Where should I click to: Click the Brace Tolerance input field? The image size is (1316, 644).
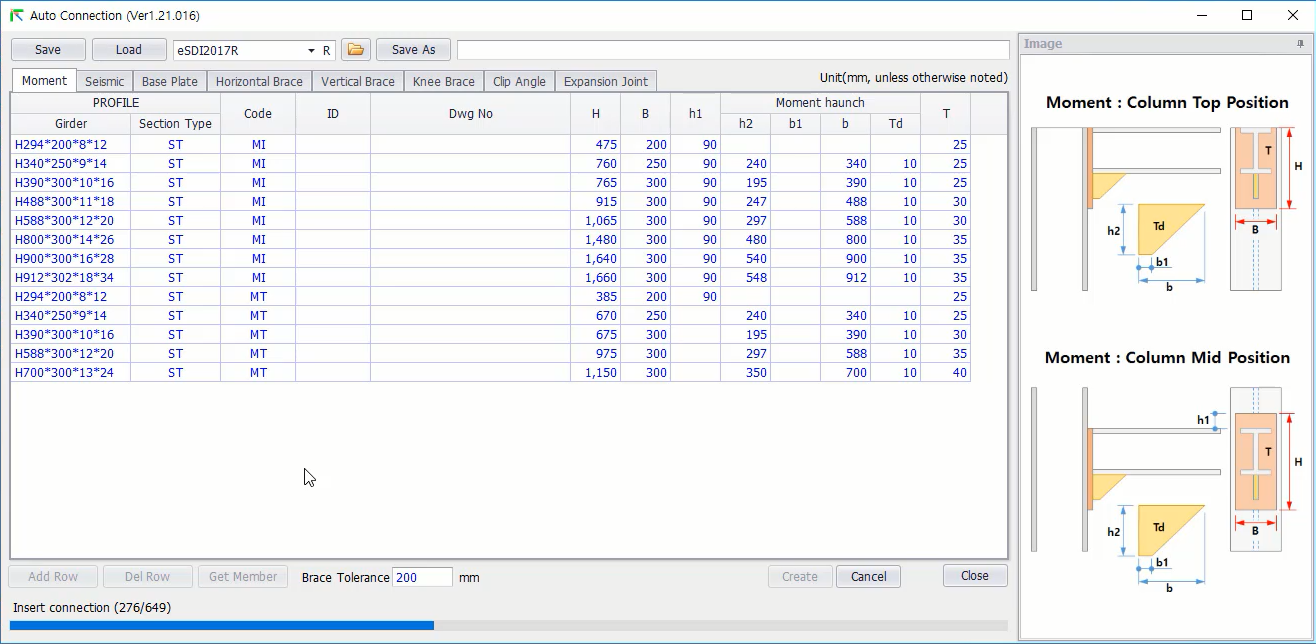[422, 577]
